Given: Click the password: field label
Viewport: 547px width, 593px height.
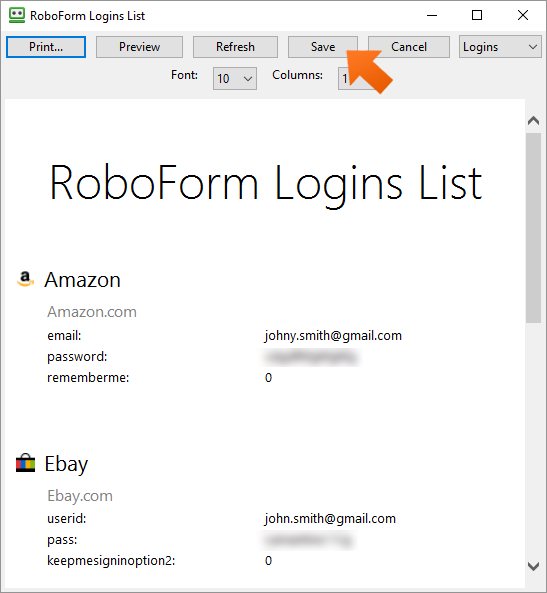Looking at the screenshot, I should pos(77,357).
